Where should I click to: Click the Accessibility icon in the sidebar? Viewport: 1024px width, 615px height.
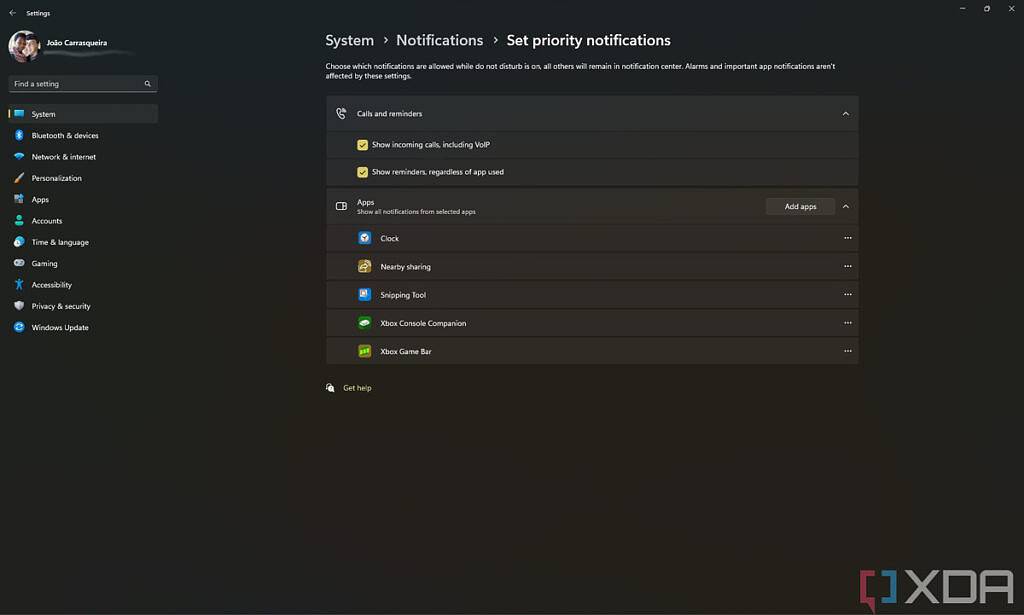coord(18,284)
